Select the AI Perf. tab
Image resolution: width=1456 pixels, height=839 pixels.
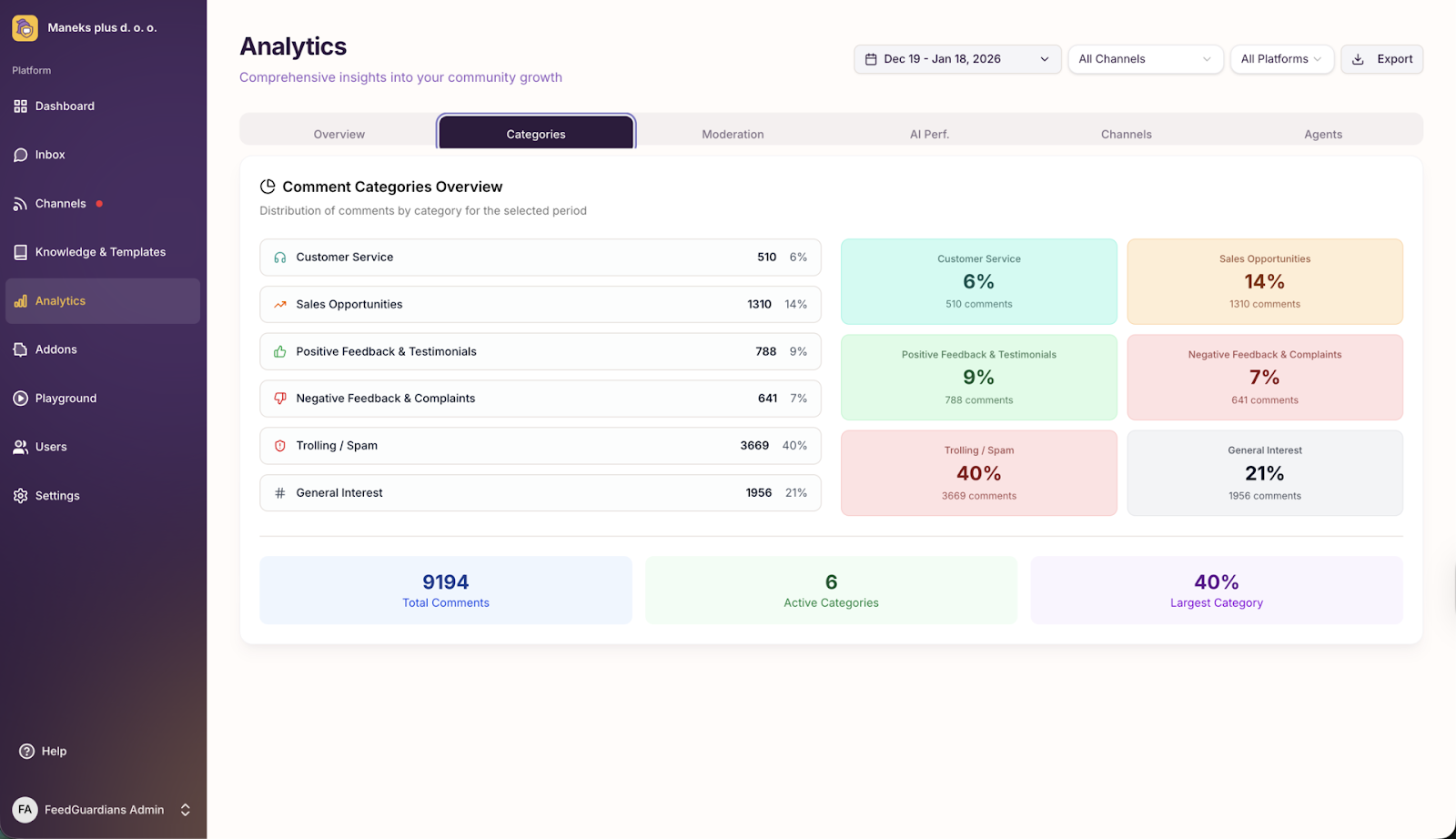[929, 133]
